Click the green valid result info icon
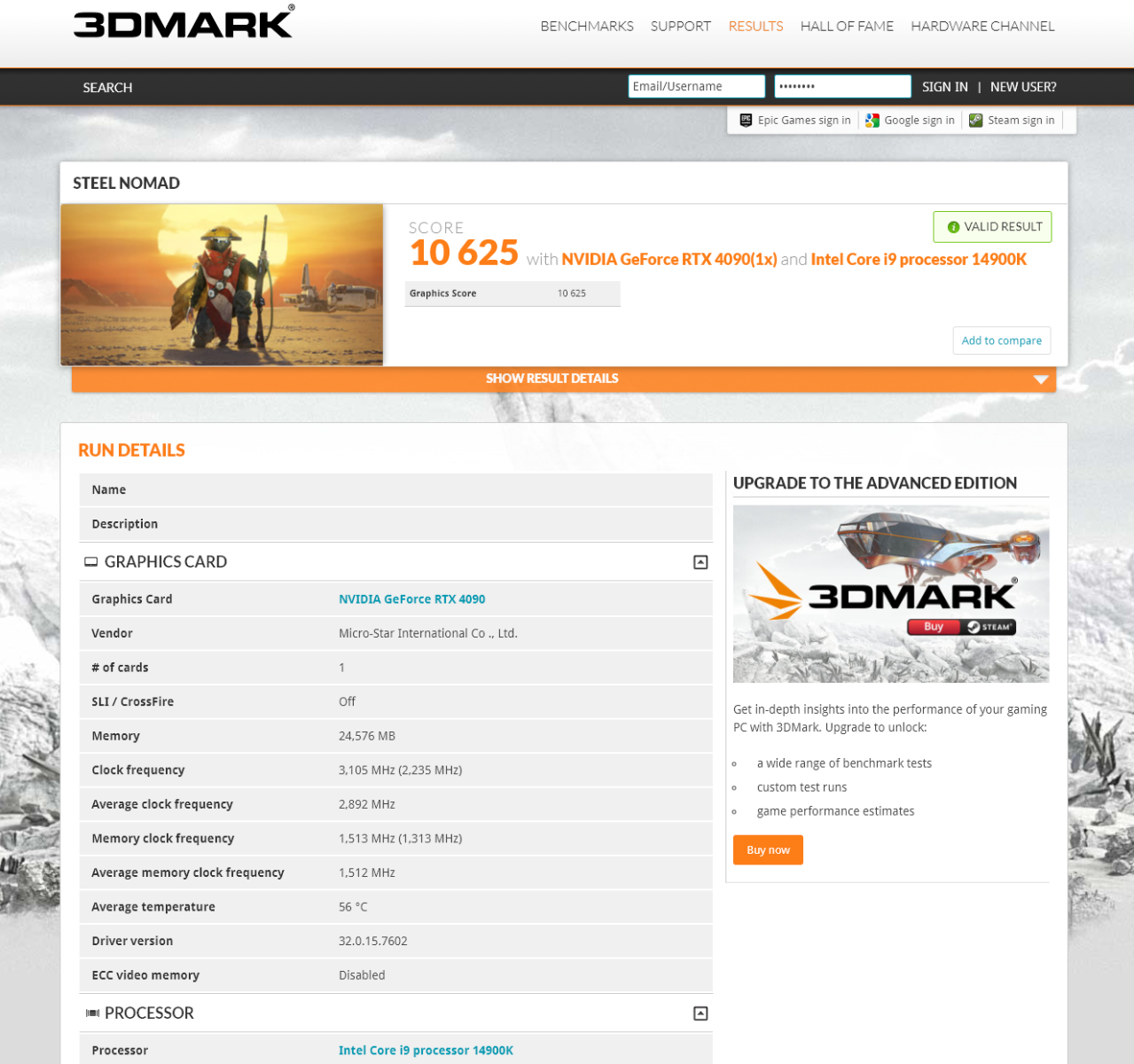The image size is (1134, 1064). [954, 227]
